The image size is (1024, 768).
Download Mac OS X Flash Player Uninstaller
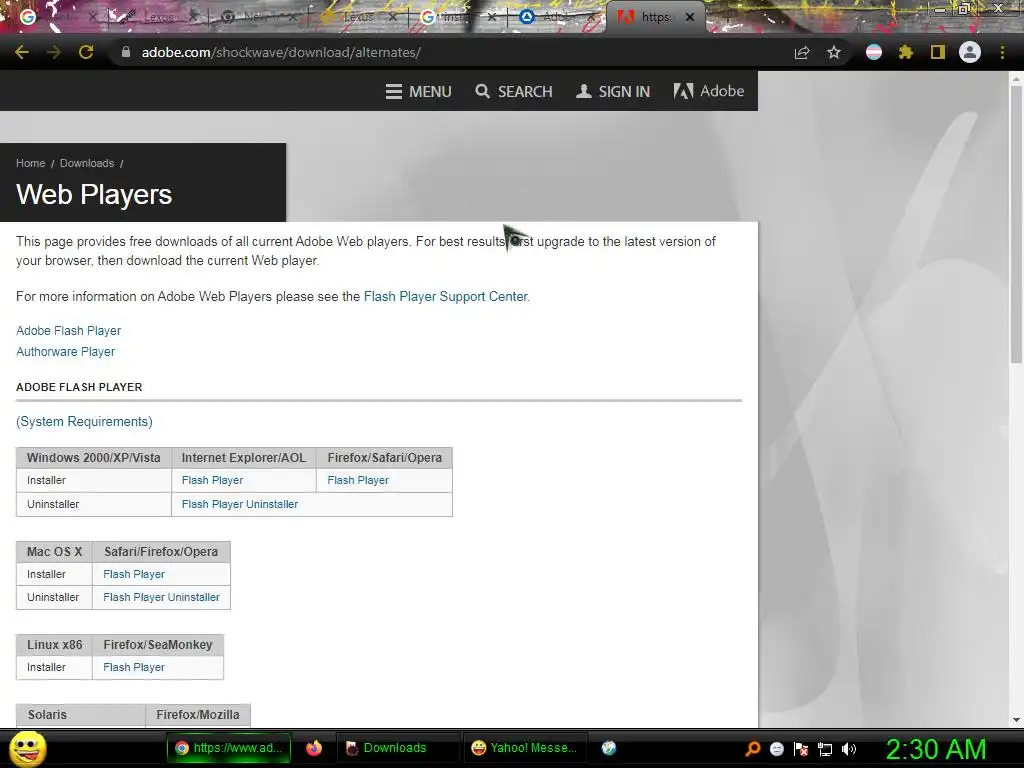[x=161, y=597]
